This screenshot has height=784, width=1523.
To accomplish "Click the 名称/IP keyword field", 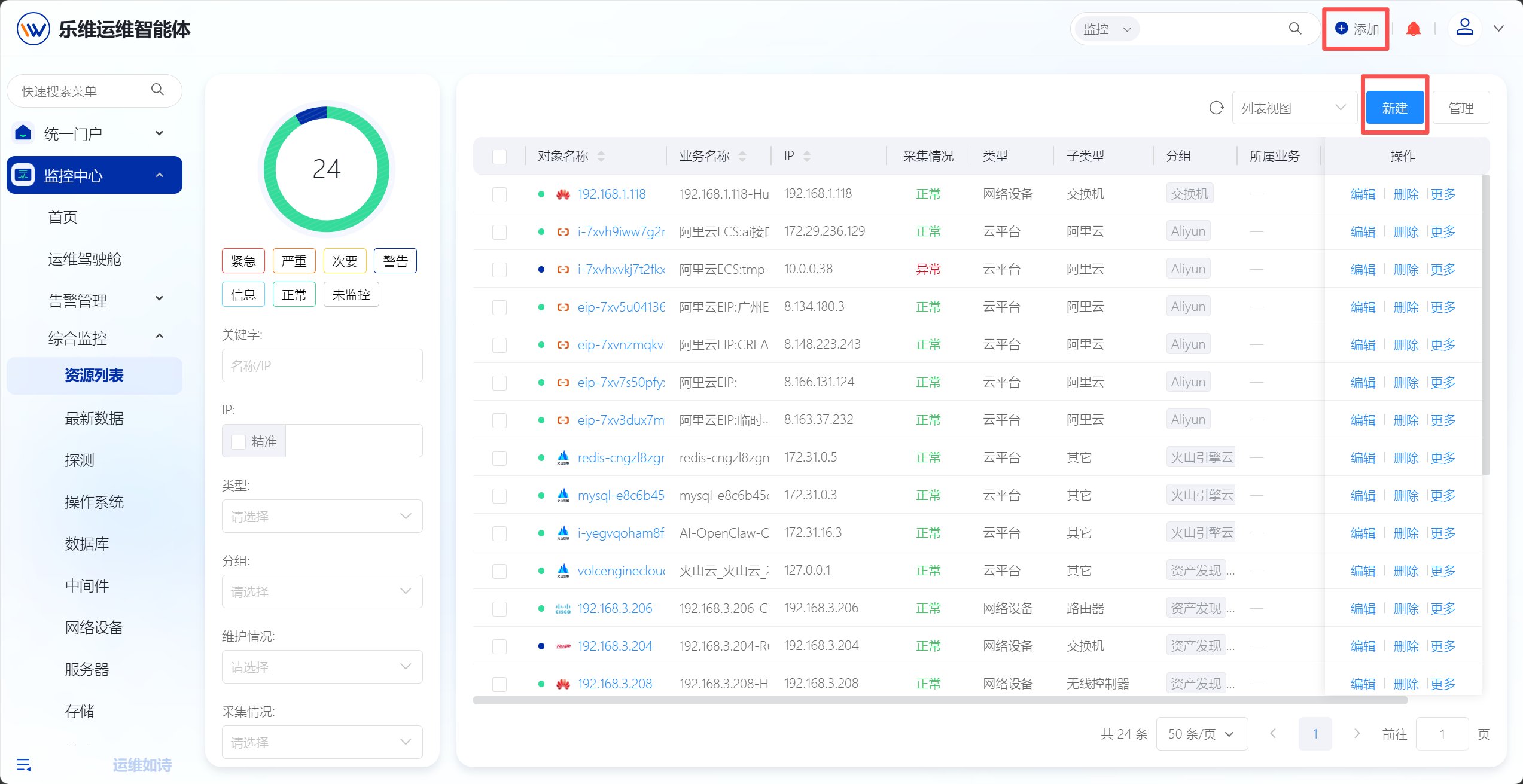I will [322, 365].
